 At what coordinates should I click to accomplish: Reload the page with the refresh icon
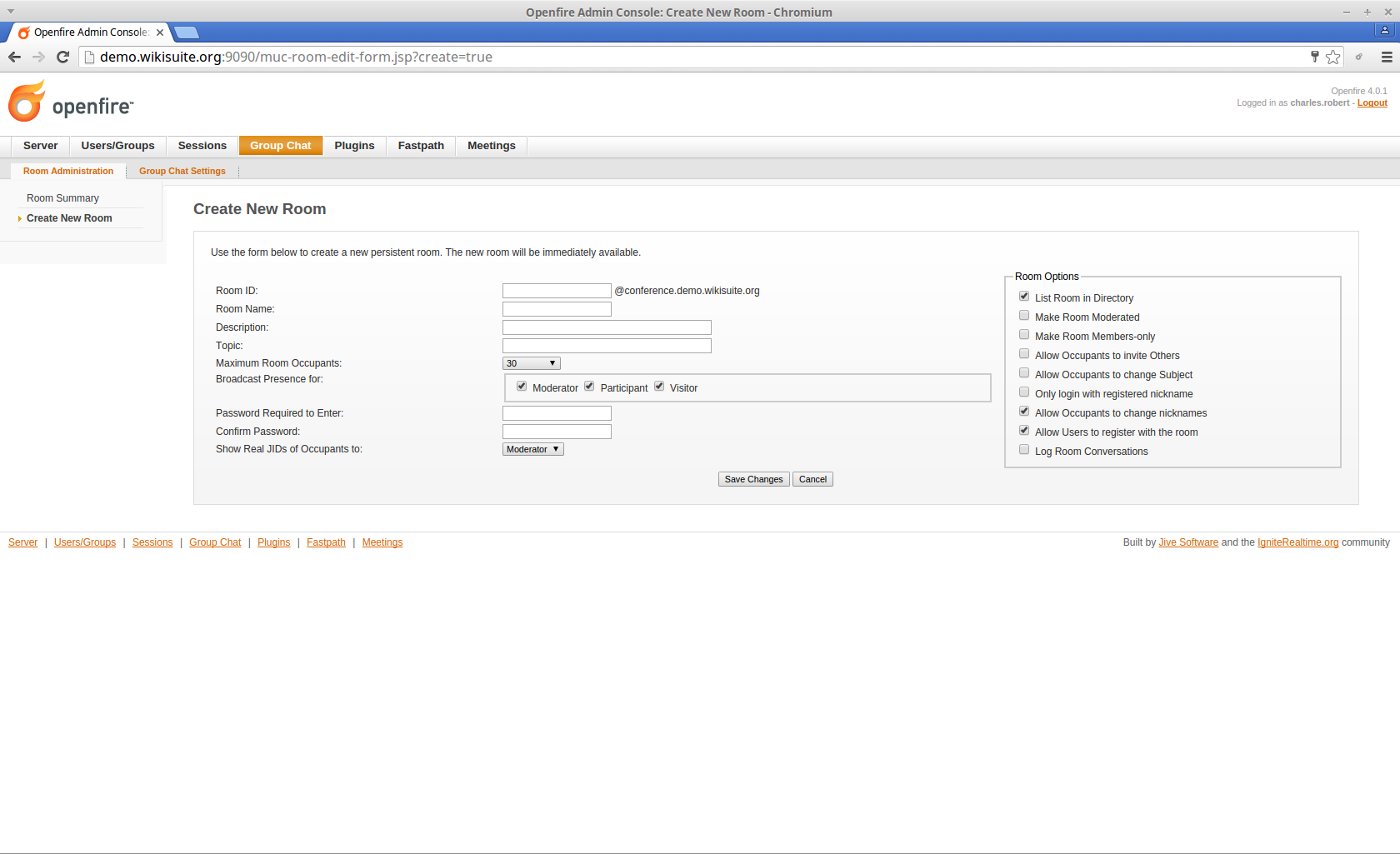[x=62, y=57]
